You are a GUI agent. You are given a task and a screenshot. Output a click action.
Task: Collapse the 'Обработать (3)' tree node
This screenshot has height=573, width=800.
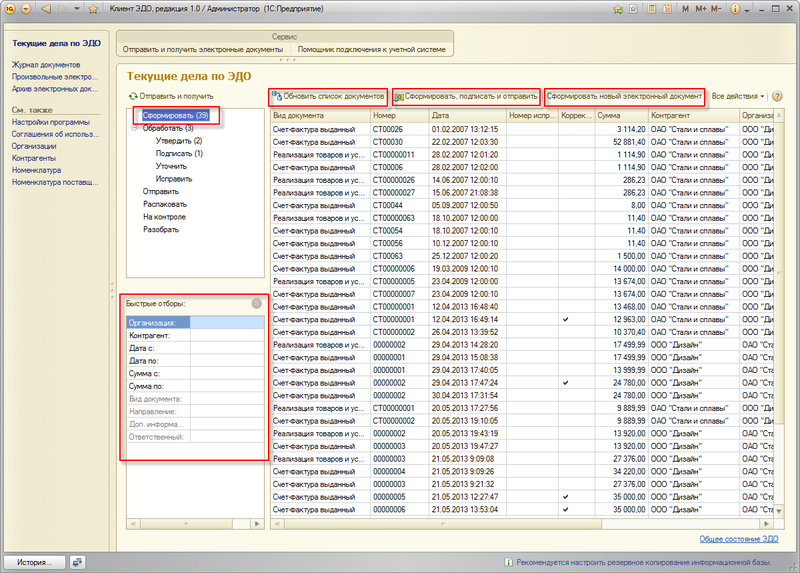[x=136, y=128]
